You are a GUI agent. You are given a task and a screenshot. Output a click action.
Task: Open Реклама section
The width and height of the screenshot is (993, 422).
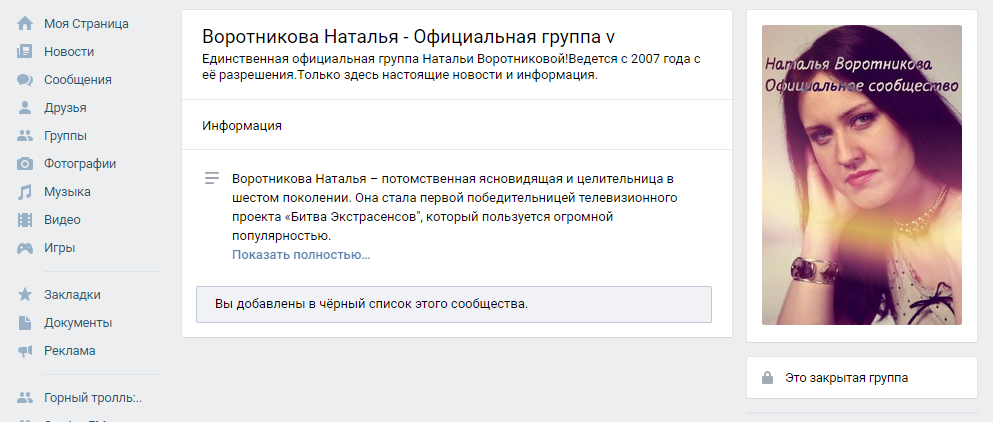pyautogui.click(x=70, y=350)
